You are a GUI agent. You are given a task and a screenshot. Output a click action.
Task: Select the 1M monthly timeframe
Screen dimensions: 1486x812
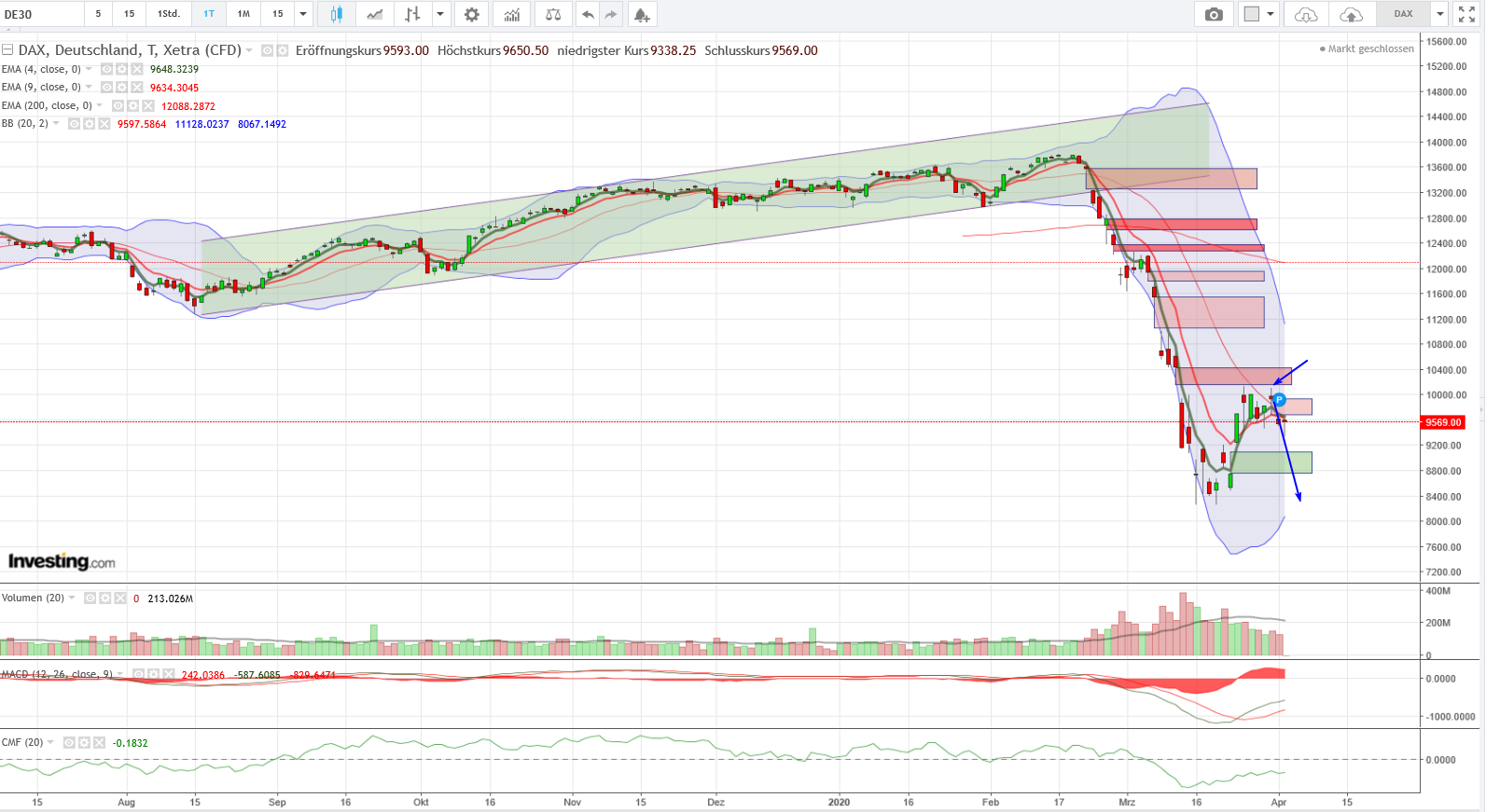click(x=243, y=14)
